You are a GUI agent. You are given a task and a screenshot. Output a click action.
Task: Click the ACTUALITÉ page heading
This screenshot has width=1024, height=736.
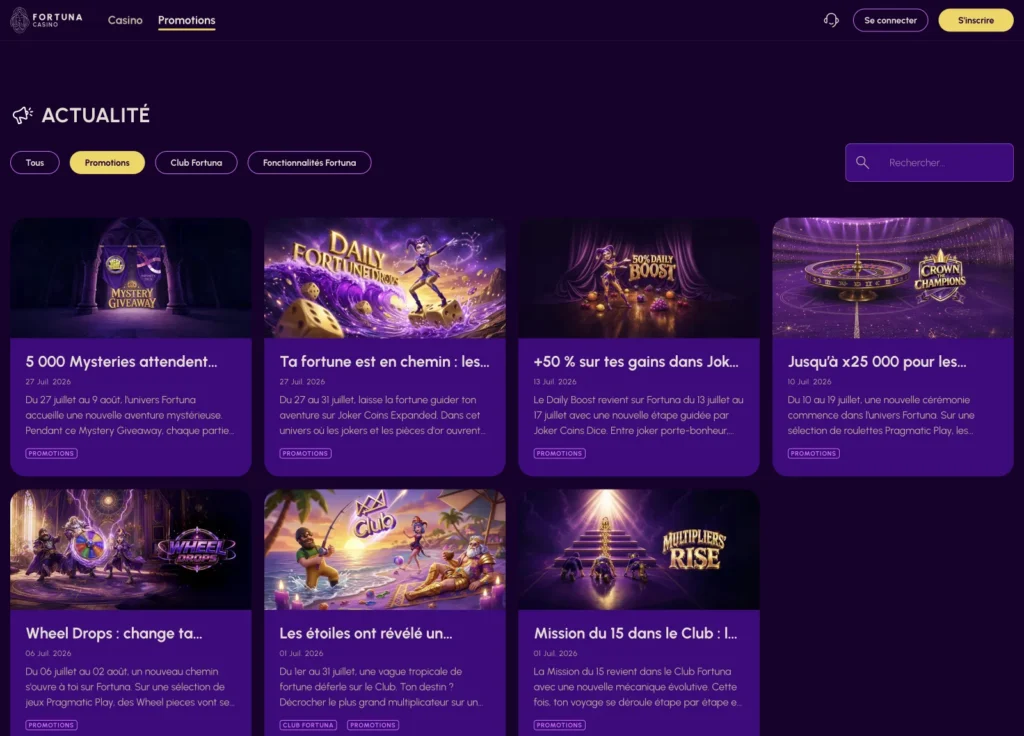point(95,115)
